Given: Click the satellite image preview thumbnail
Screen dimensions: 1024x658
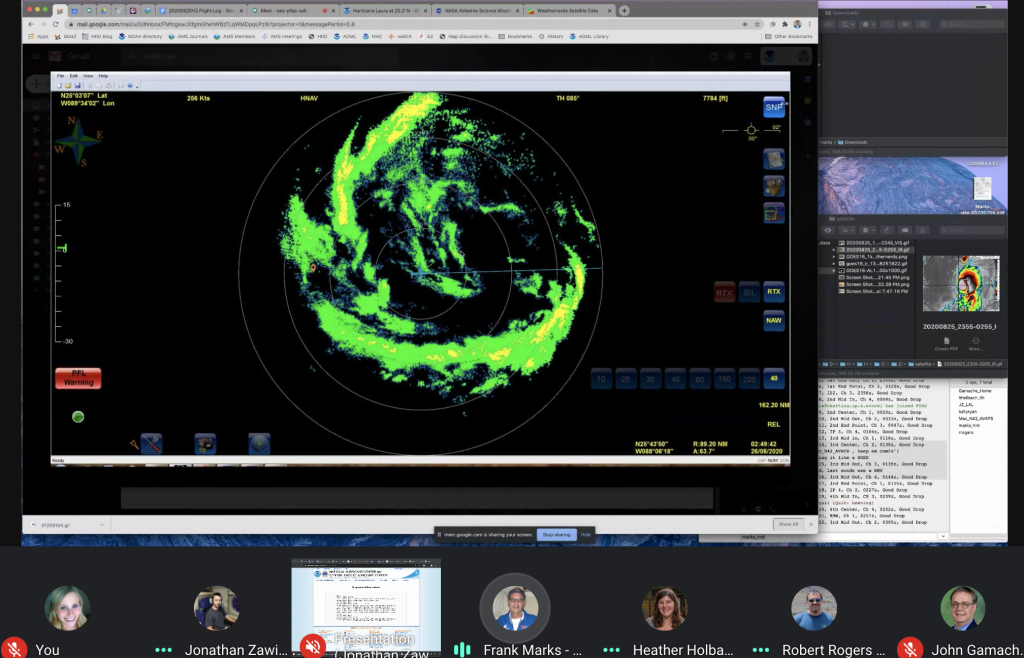Looking at the screenshot, I should click(961, 283).
